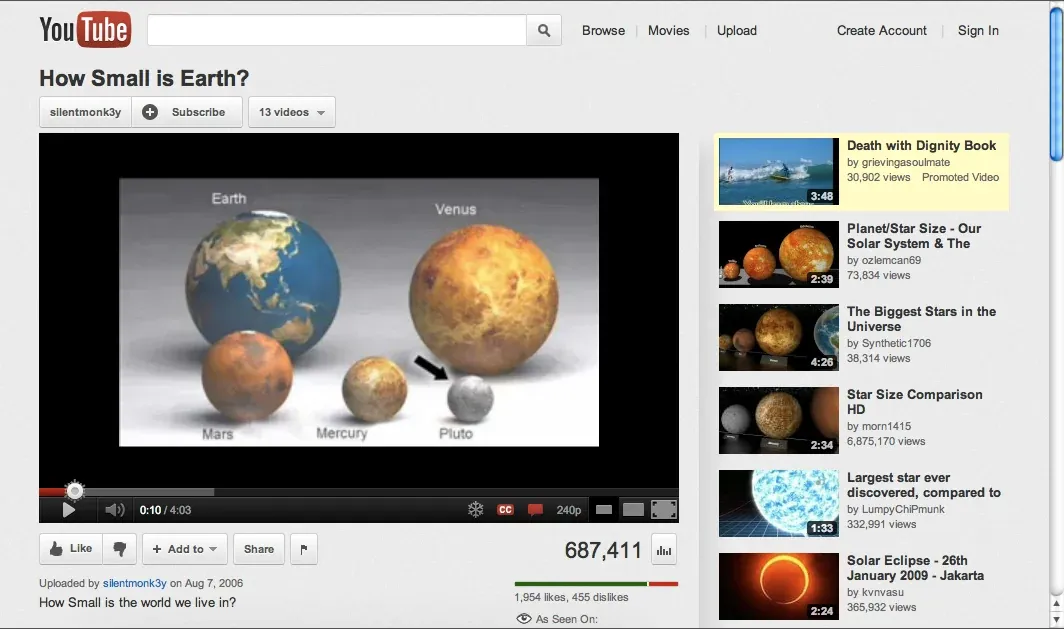Screen dimensions: 1064x629
Task: Open the Star Size Comparison HD thumbnail
Action: [778, 421]
